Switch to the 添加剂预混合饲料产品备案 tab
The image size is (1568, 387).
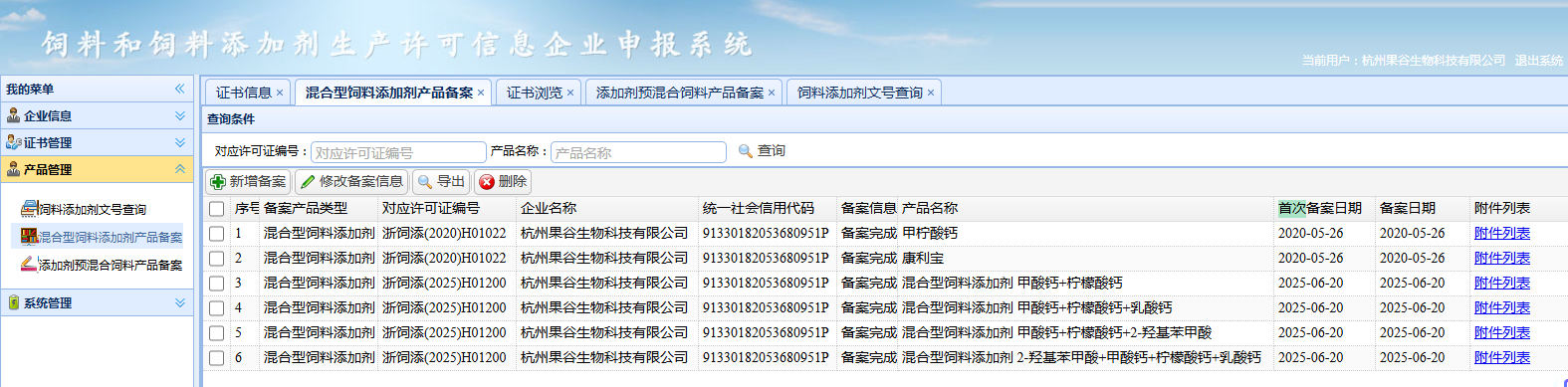tap(680, 93)
